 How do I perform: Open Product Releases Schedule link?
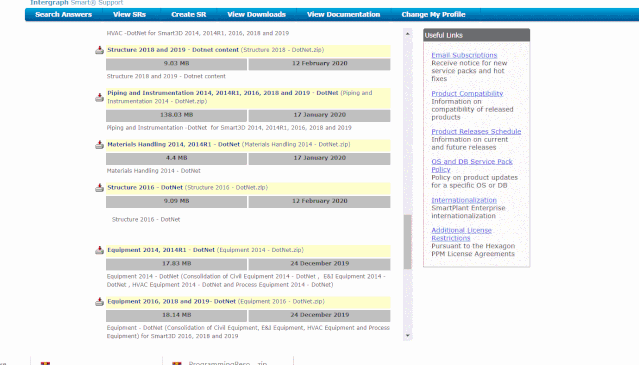476,132
